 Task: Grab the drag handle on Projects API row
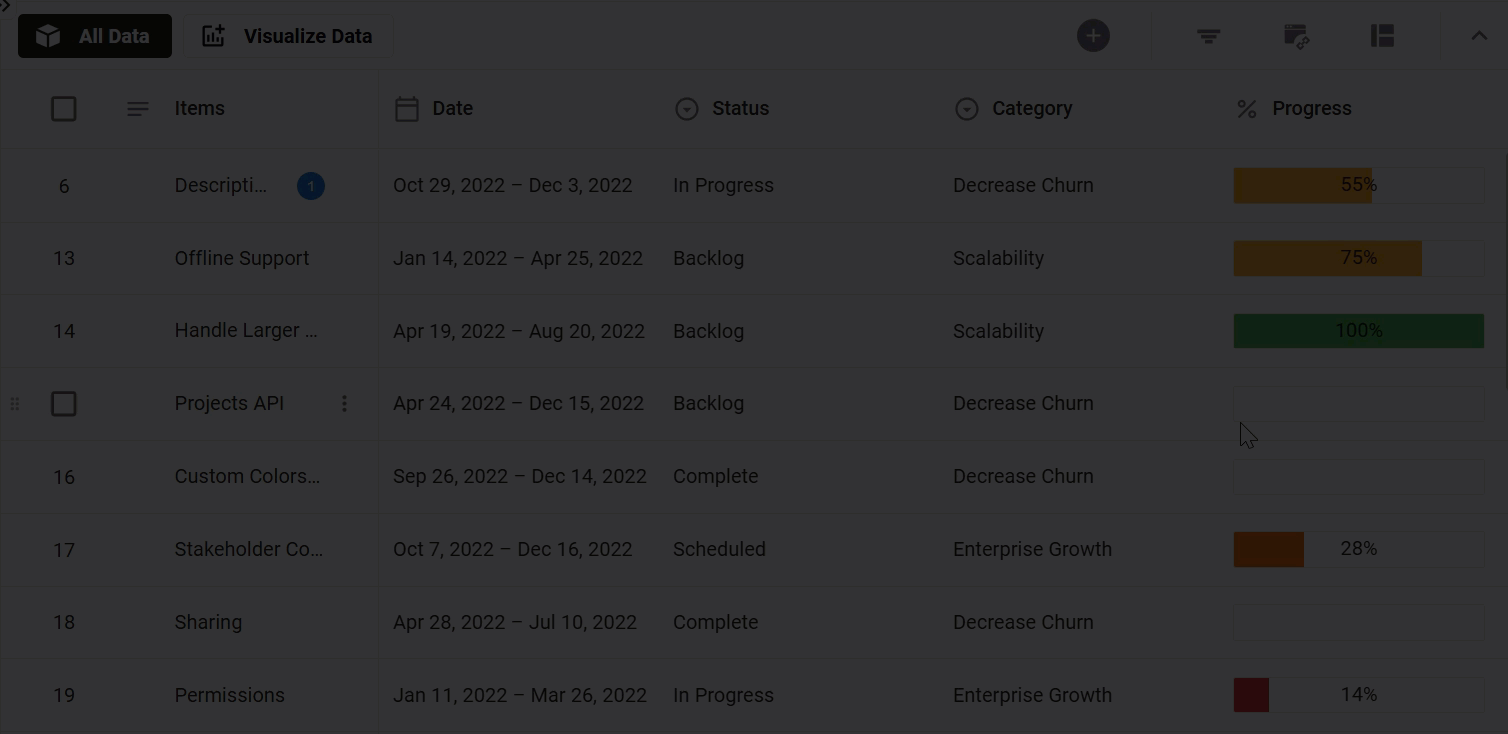pyautogui.click(x=15, y=403)
